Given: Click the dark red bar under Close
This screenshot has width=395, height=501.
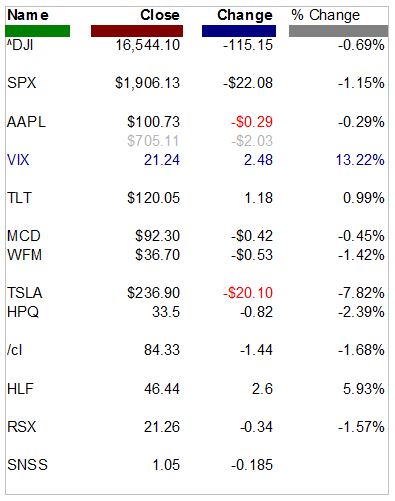Looking at the screenshot, I should click(x=137, y=31).
